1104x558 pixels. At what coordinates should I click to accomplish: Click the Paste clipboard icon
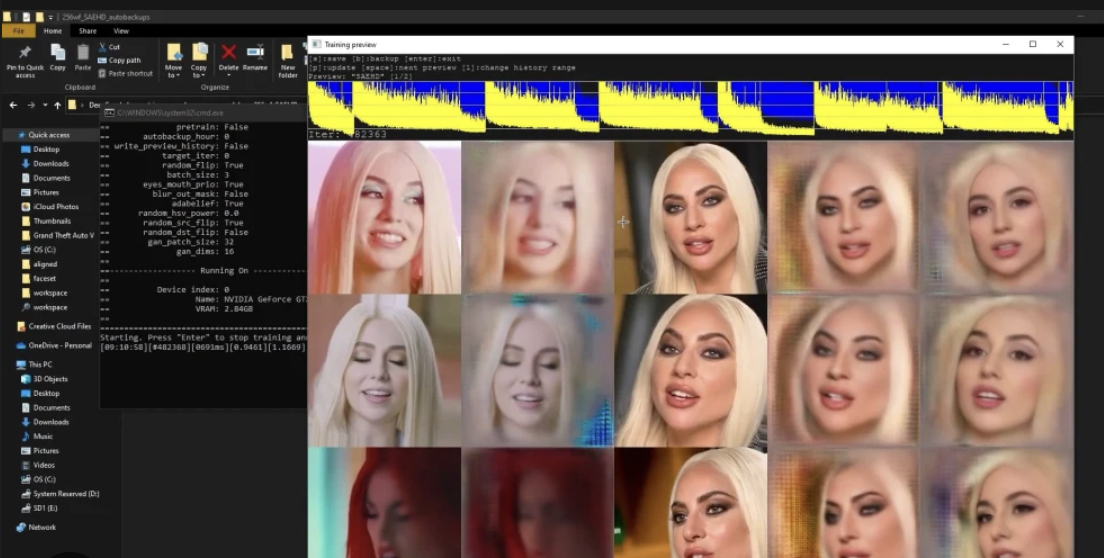click(x=83, y=52)
